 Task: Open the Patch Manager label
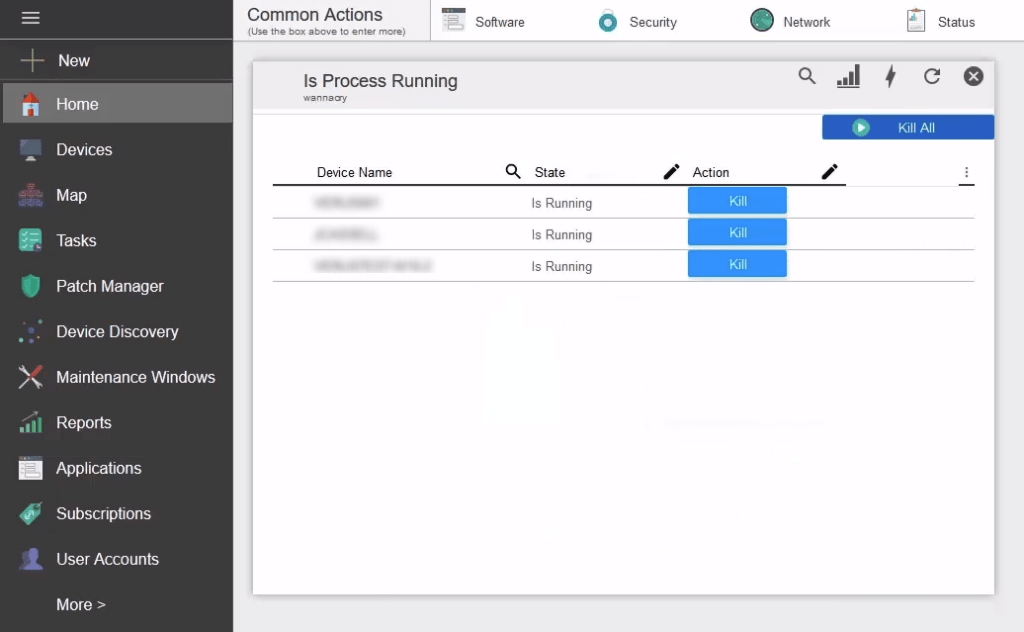(x=110, y=286)
